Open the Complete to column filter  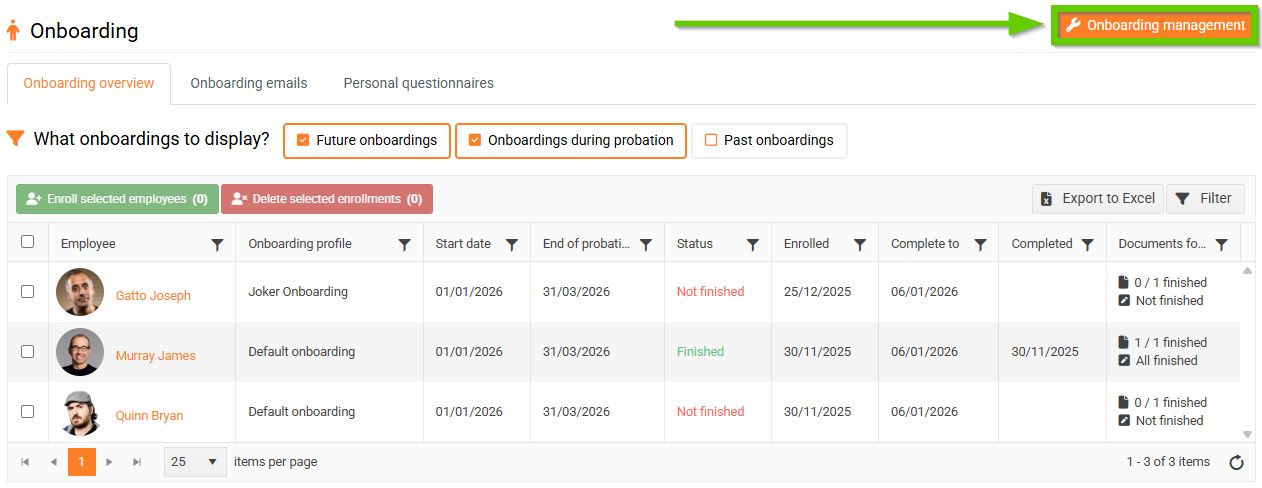[980, 244]
